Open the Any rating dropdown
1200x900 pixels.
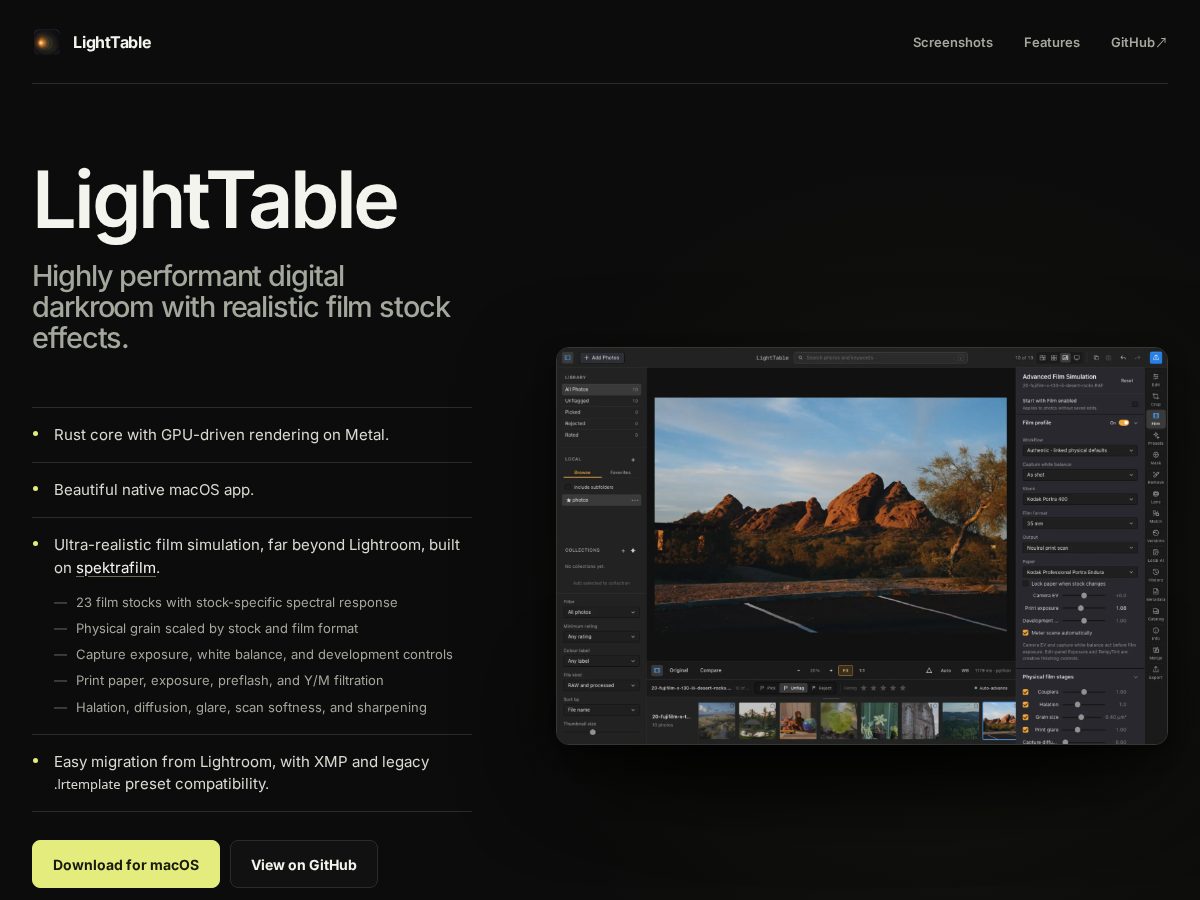(601, 636)
